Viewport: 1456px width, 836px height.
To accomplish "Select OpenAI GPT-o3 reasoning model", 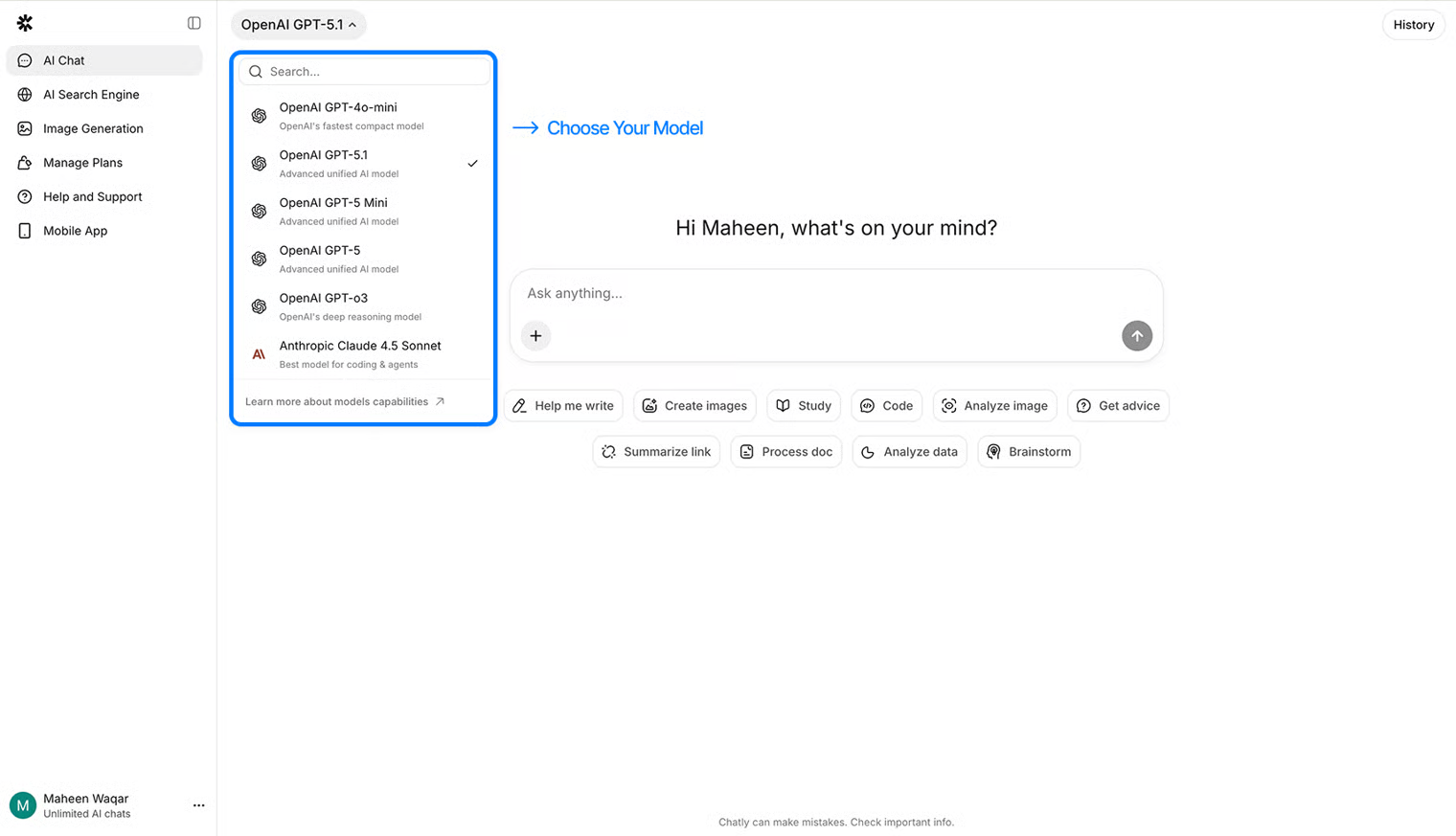I will 364,306.
